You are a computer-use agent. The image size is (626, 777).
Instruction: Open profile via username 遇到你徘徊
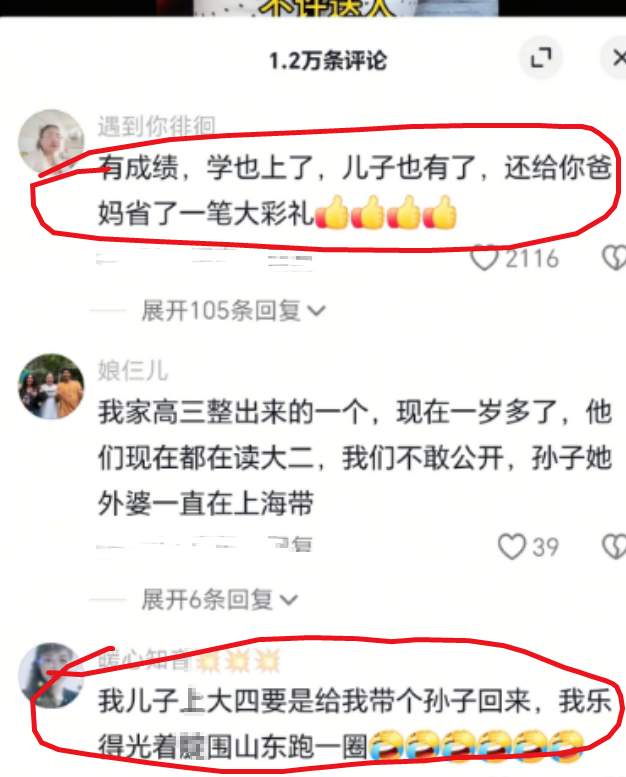tap(156, 126)
